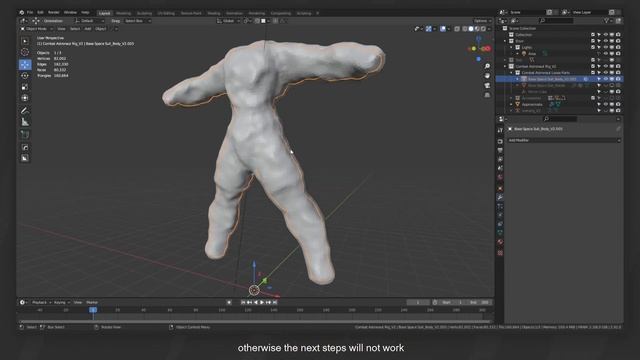The height and width of the screenshot is (360, 640).
Task: Select the Select Box tool in toolbar
Action: [25, 41]
